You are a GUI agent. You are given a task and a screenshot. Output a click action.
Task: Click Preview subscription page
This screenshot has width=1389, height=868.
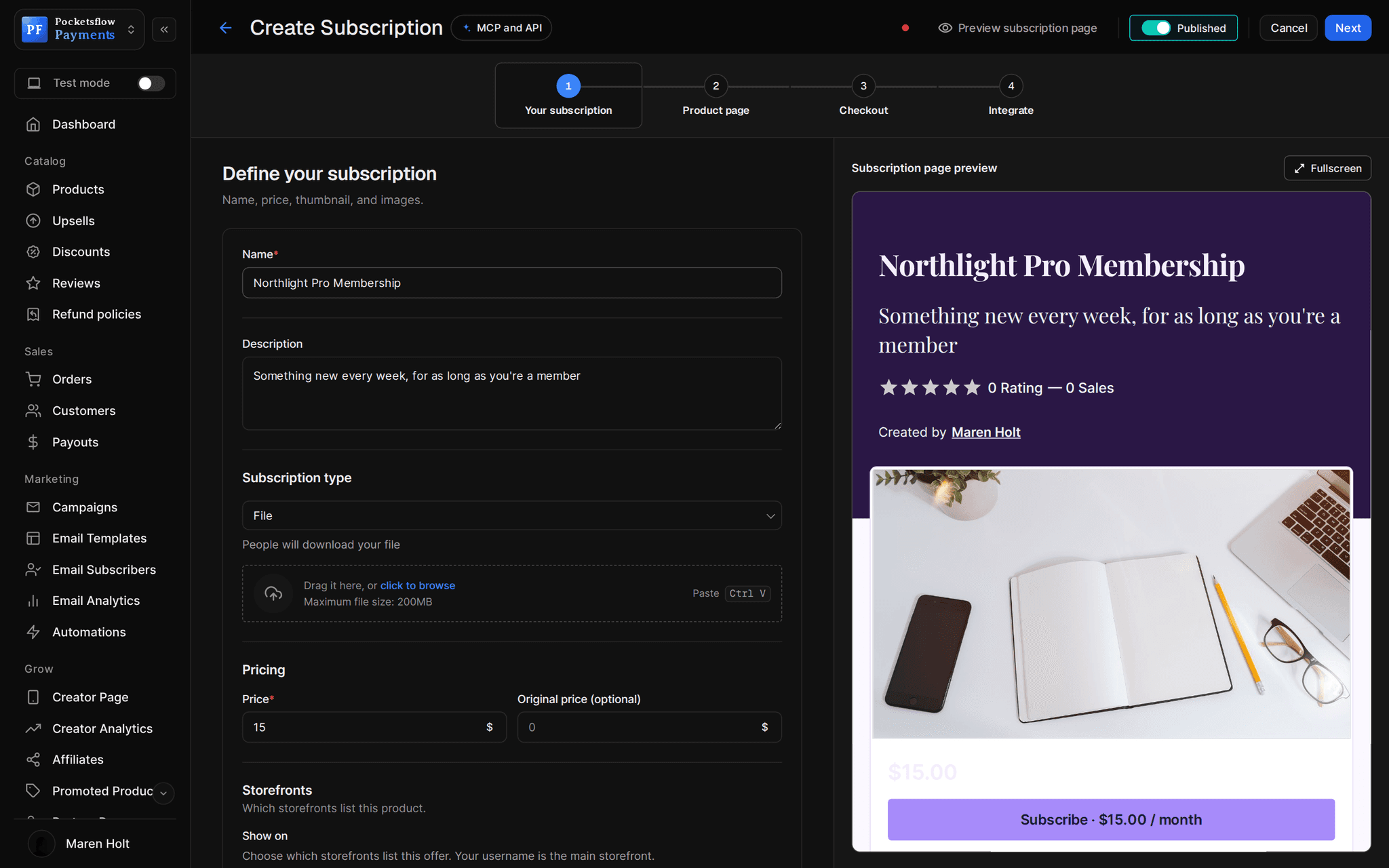1017,28
